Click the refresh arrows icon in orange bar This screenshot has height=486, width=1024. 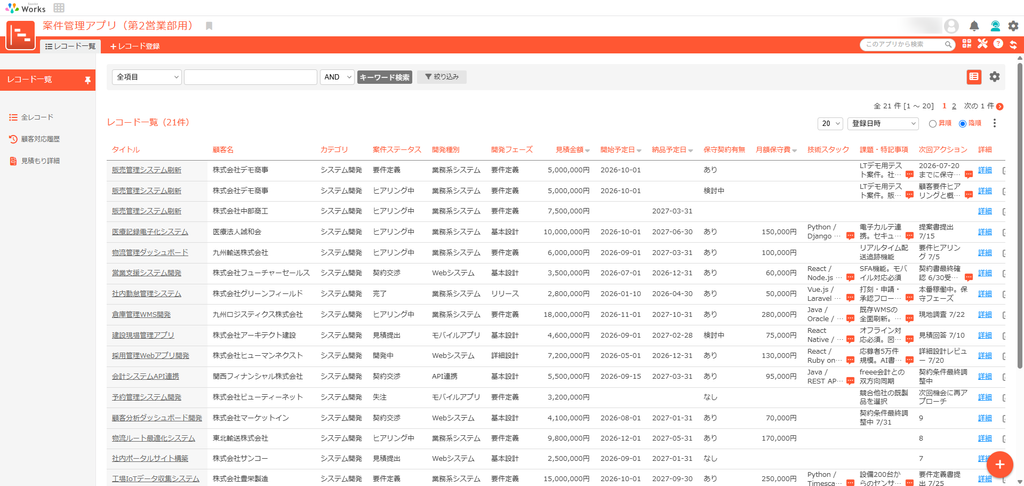tap(1013, 44)
